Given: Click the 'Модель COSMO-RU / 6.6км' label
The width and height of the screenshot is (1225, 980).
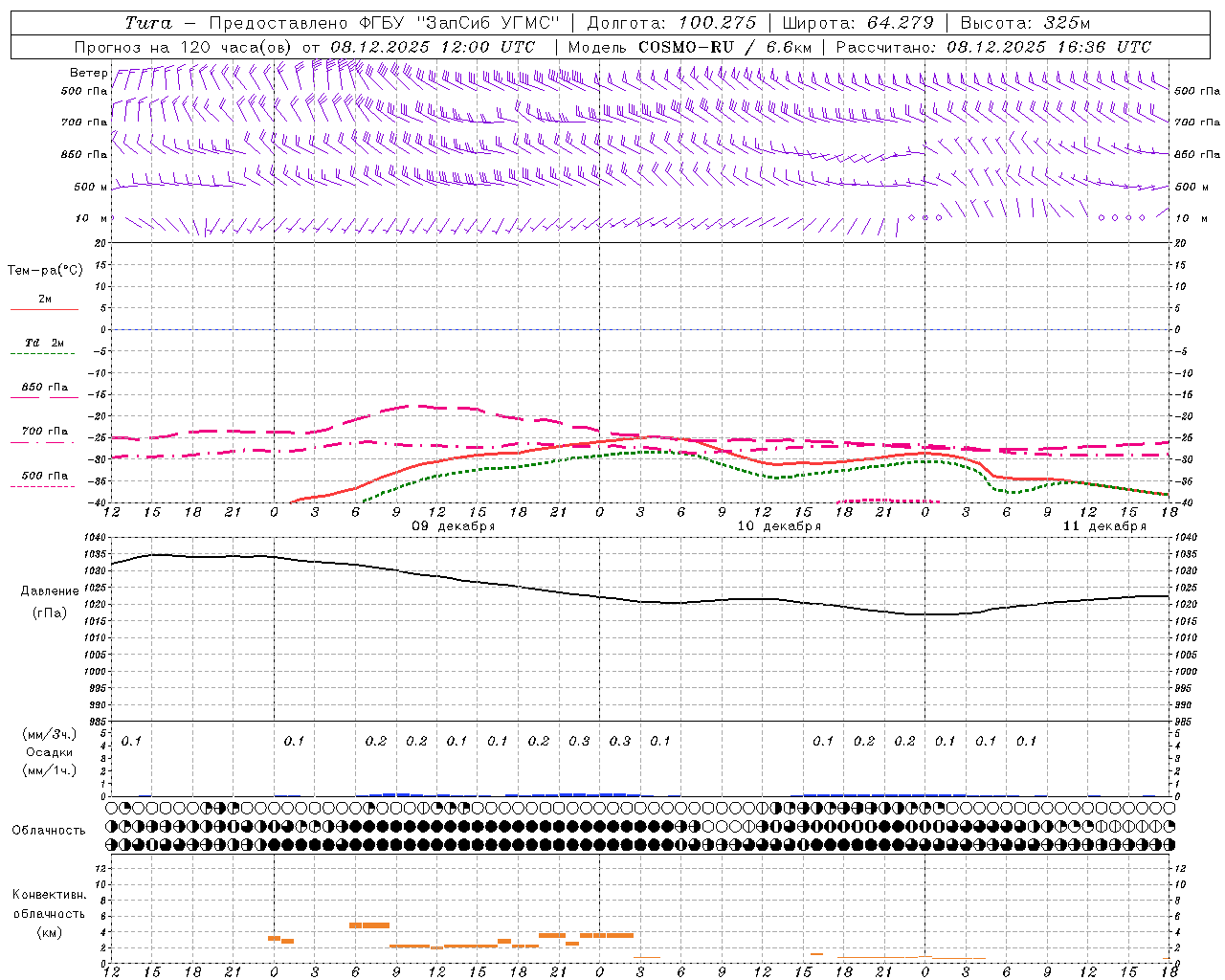Looking at the screenshot, I should [x=690, y=47].
